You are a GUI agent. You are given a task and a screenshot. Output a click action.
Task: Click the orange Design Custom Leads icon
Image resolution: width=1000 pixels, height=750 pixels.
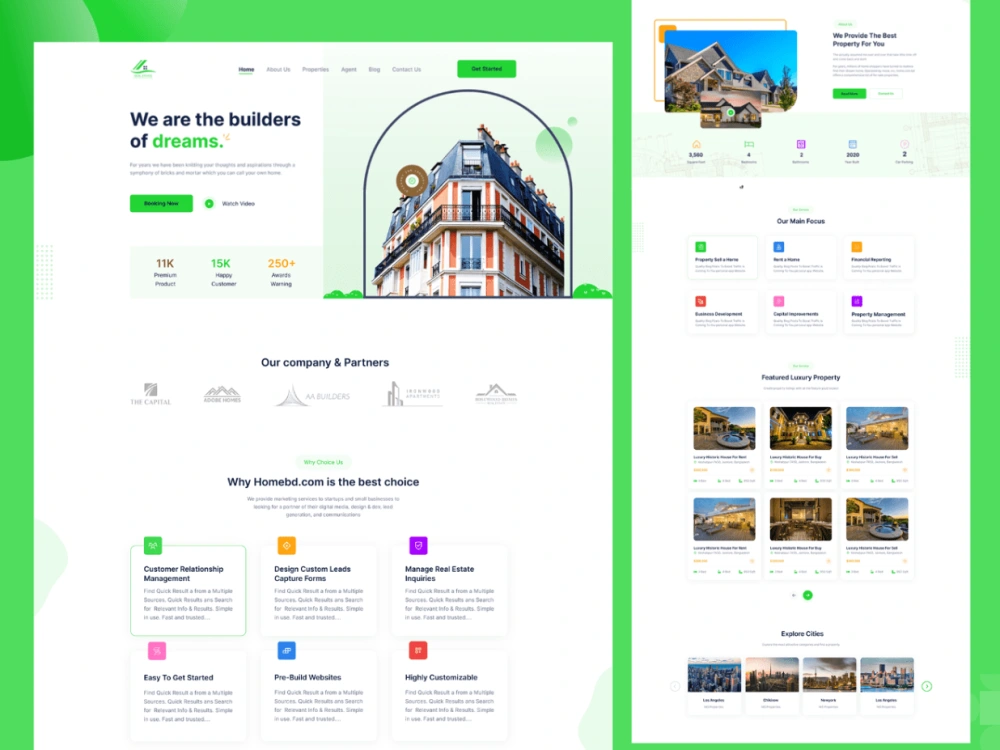click(286, 546)
